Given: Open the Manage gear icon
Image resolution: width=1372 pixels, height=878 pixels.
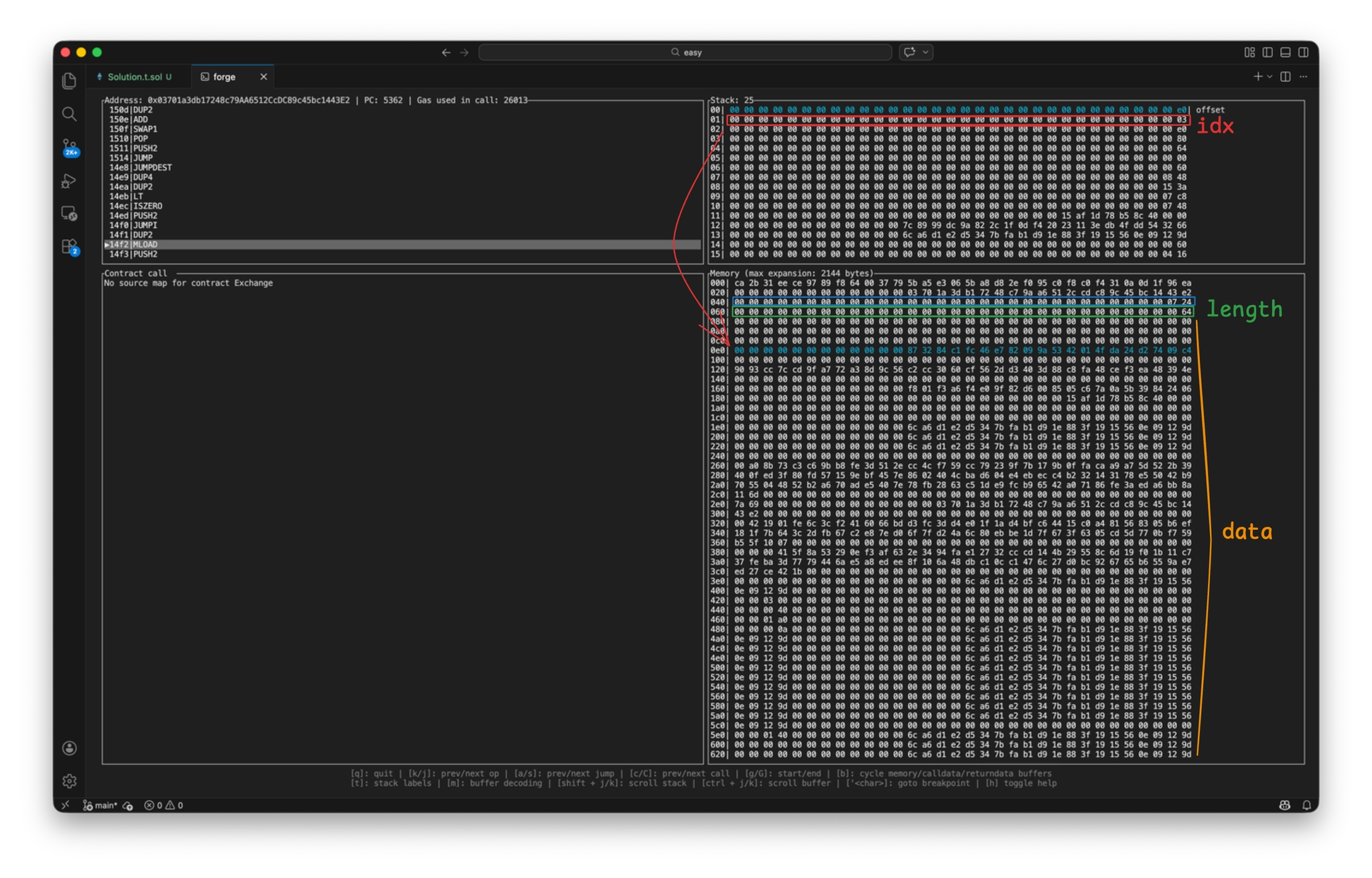Looking at the screenshot, I should (x=69, y=781).
